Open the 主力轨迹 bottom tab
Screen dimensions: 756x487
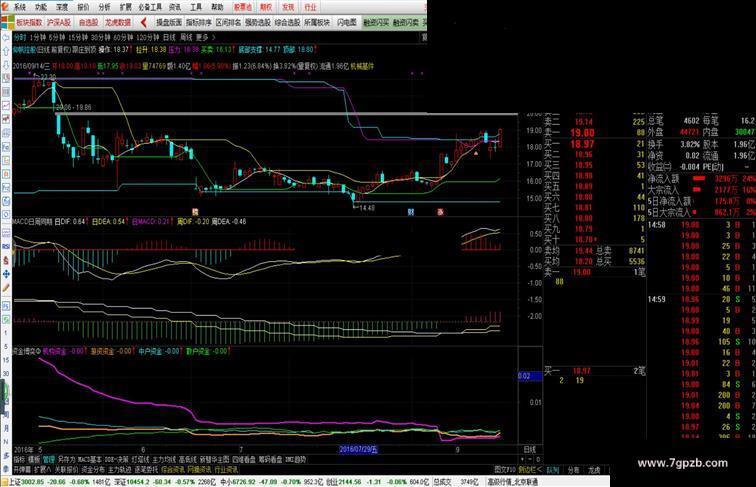point(120,469)
